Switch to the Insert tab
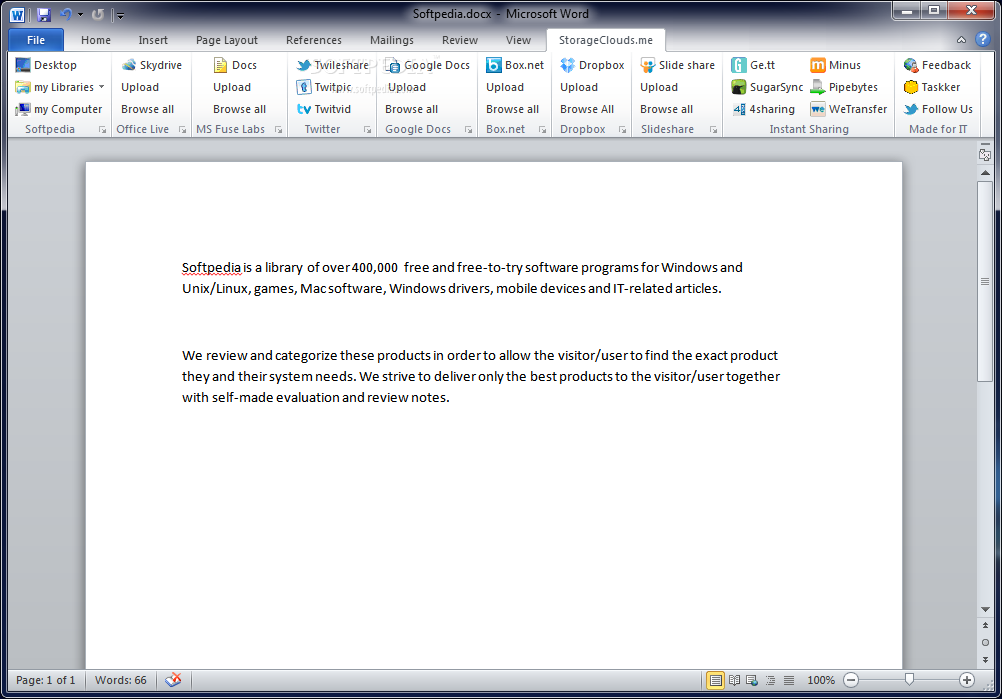The image size is (1002, 699). (x=153, y=40)
